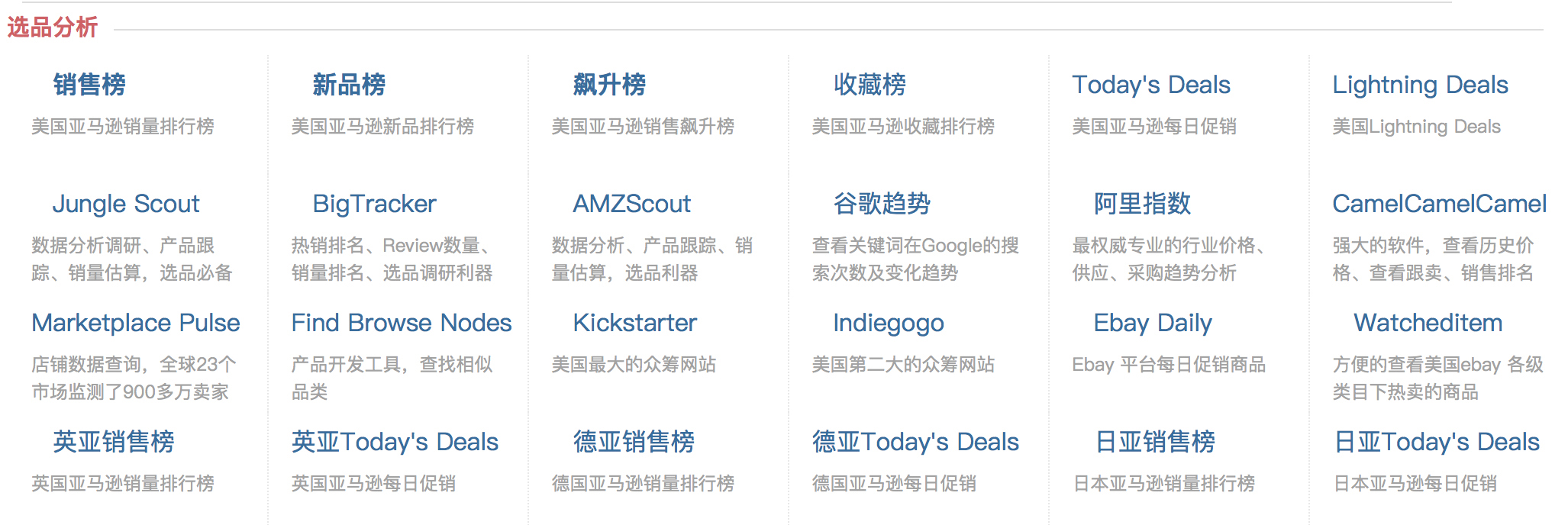Viewport: 1568px width, 525px height.
Task: Visit the BigTracker link
Action: (374, 204)
